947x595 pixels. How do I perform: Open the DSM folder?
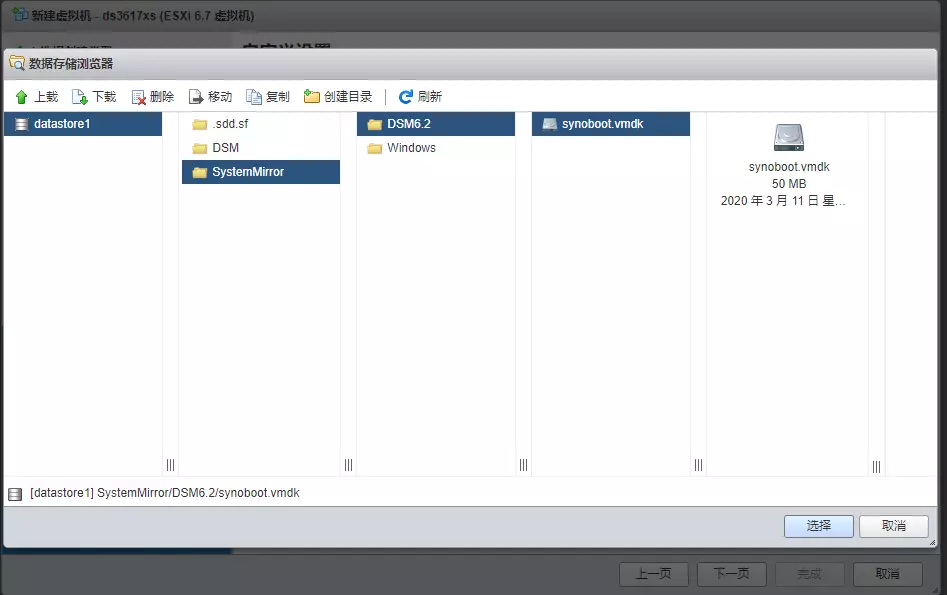220,147
